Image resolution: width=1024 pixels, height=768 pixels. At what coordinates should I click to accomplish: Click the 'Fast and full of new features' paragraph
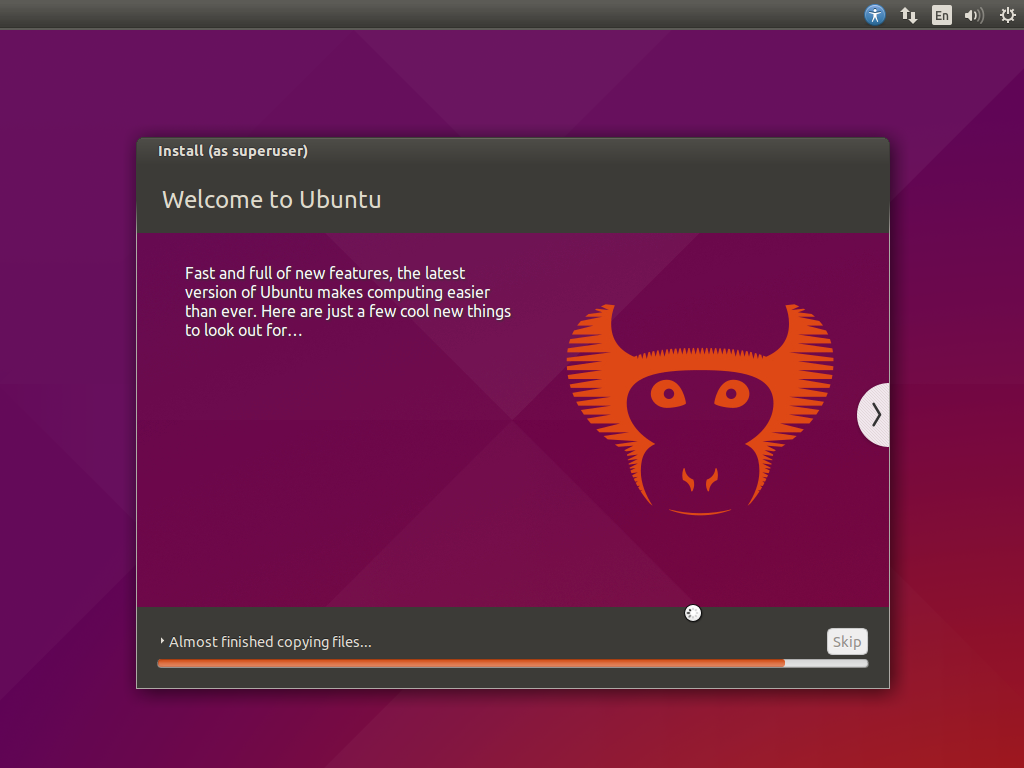pyautogui.click(x=347, y=301)
